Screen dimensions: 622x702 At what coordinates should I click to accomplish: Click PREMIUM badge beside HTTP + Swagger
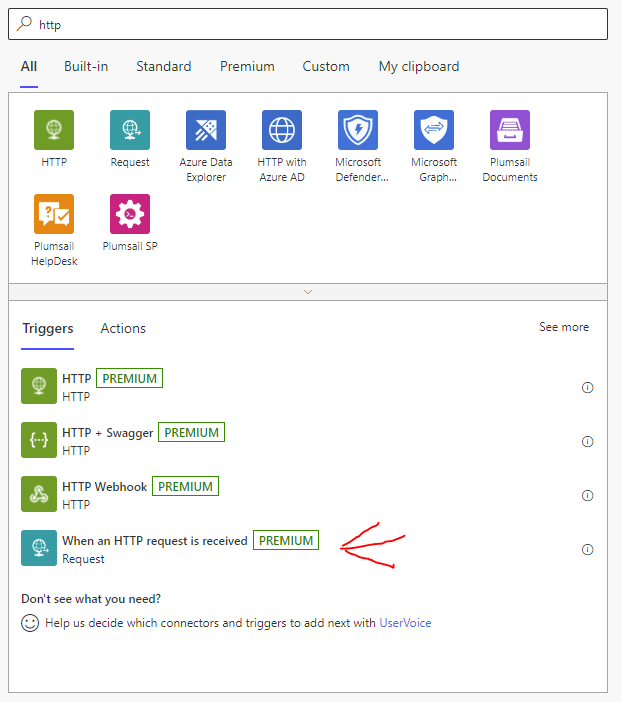pos(191,432)
